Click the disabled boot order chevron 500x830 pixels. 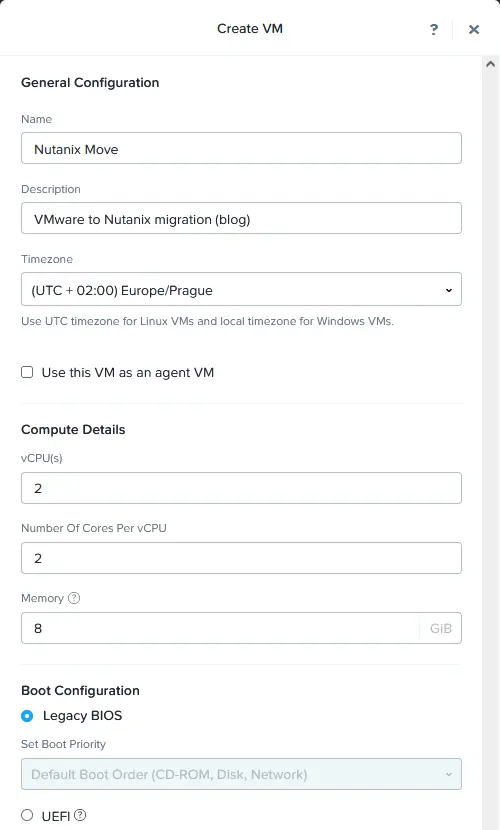[449, 774]
